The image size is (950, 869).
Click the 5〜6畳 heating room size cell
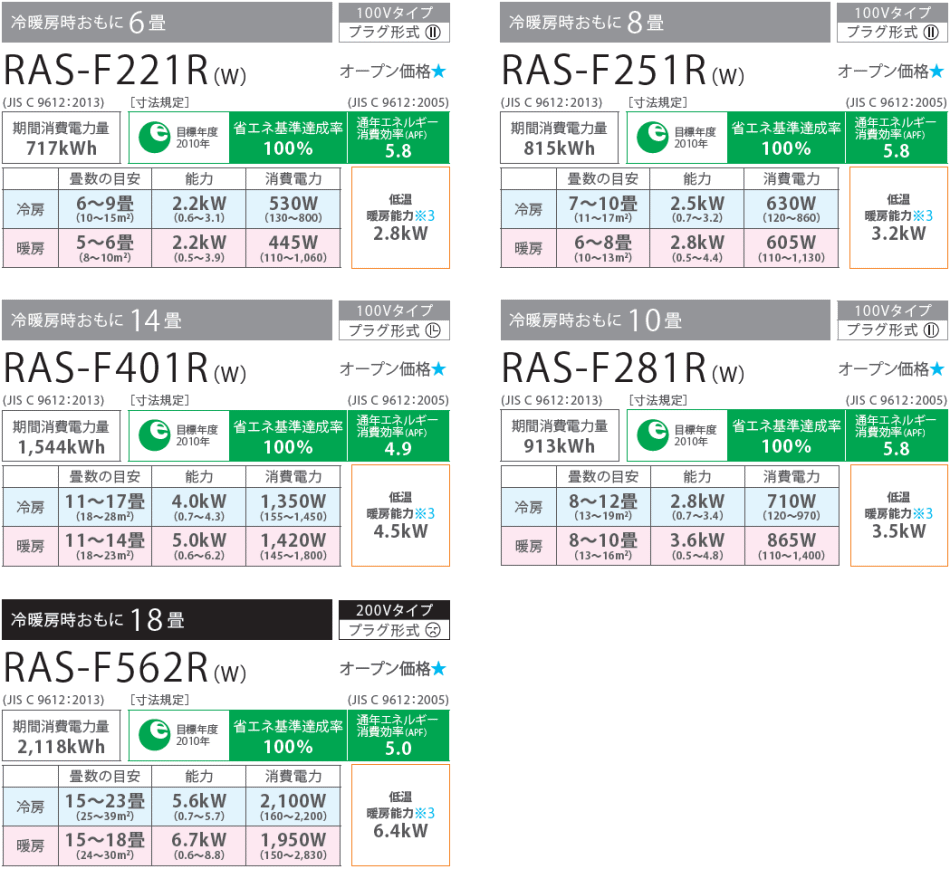pos(105,248)
